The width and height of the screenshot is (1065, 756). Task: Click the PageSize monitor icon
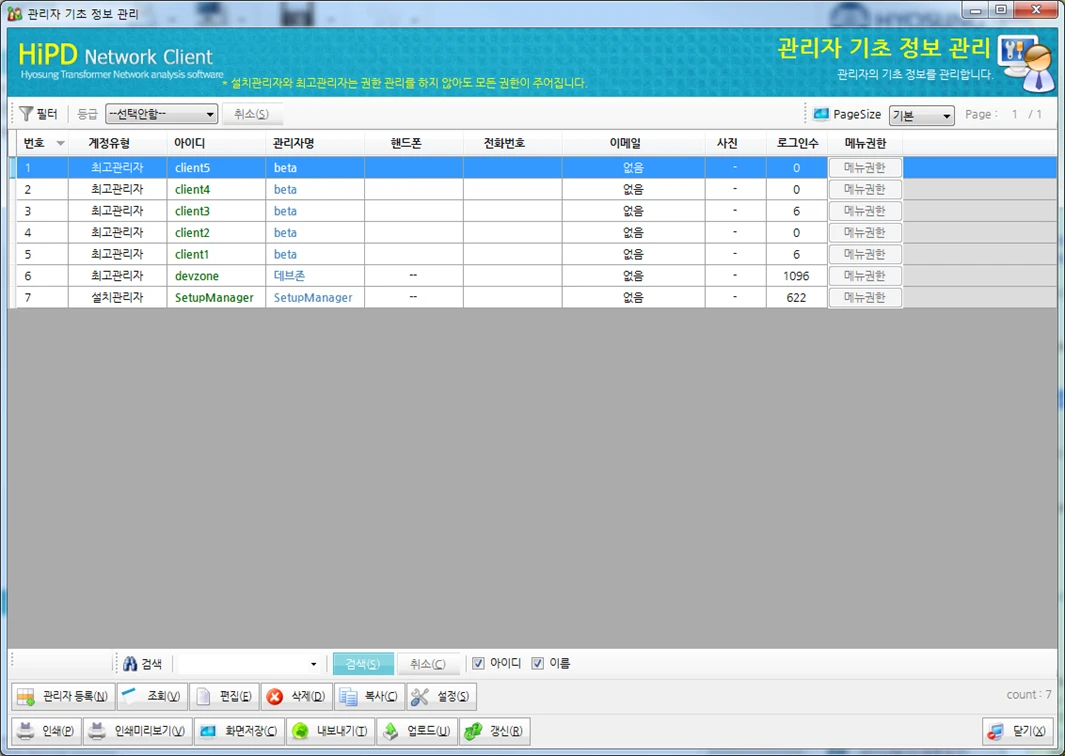click(x=820, y=114)
